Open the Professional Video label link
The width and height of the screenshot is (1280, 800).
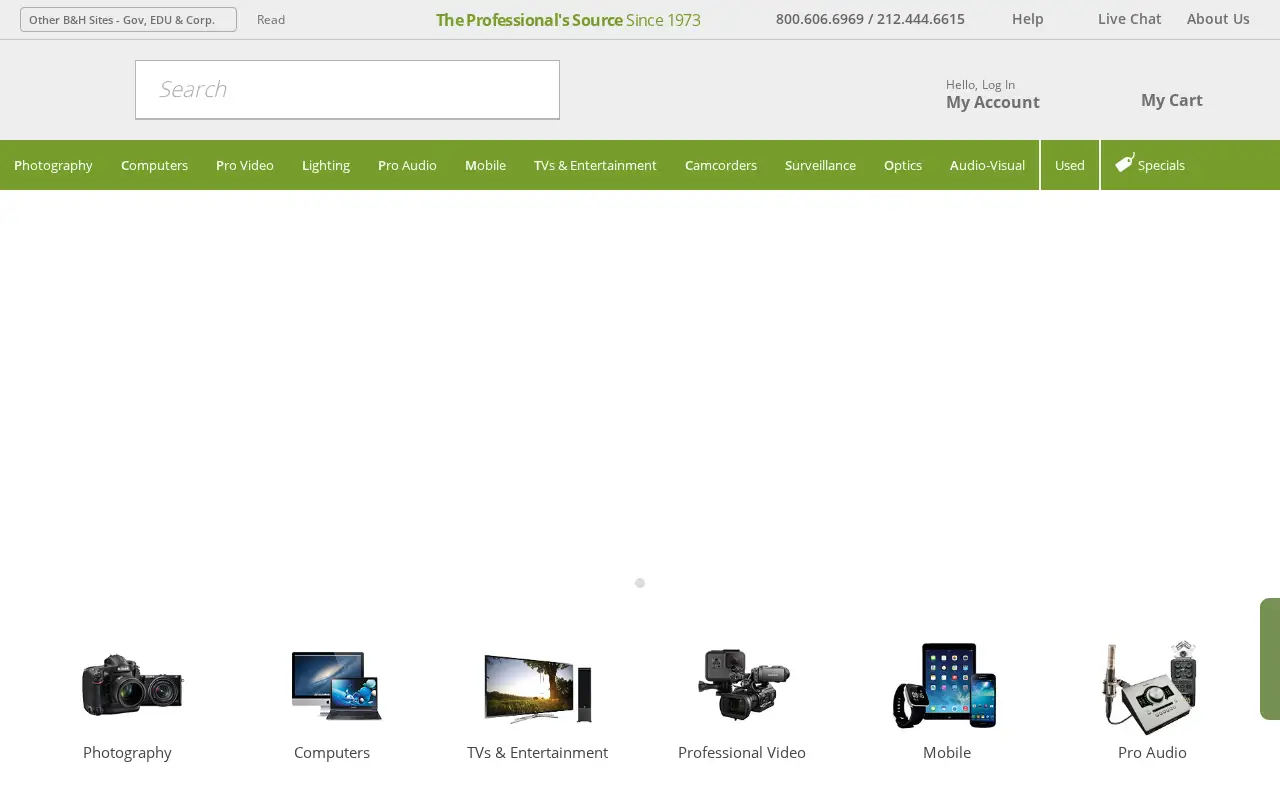coord(742,752)
